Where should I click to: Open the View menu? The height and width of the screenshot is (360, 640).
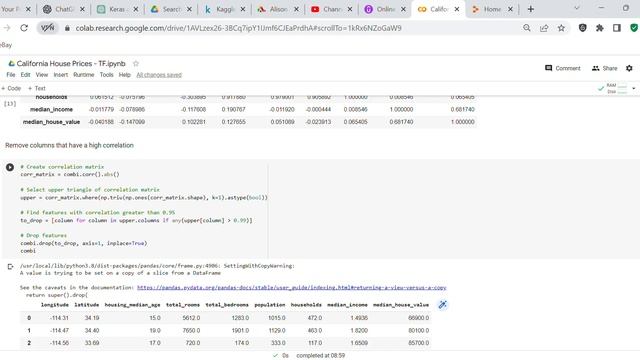pos(42,75)
